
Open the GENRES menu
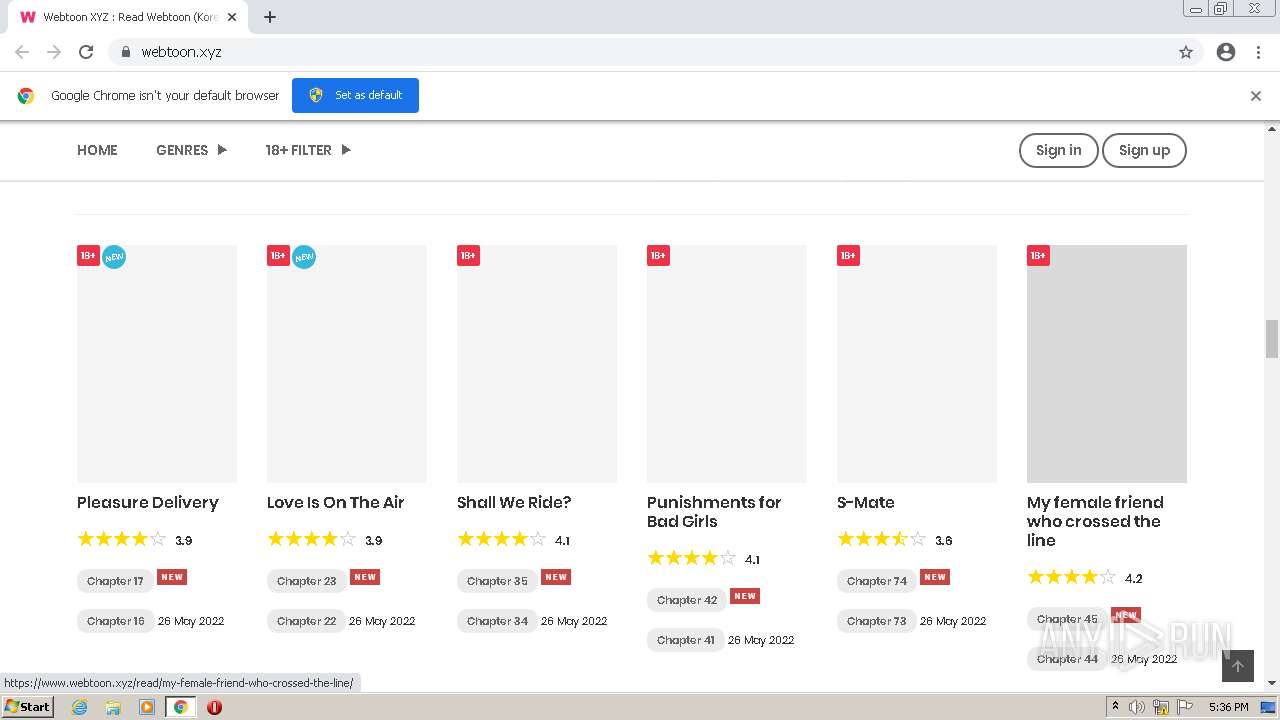point(182,150)
